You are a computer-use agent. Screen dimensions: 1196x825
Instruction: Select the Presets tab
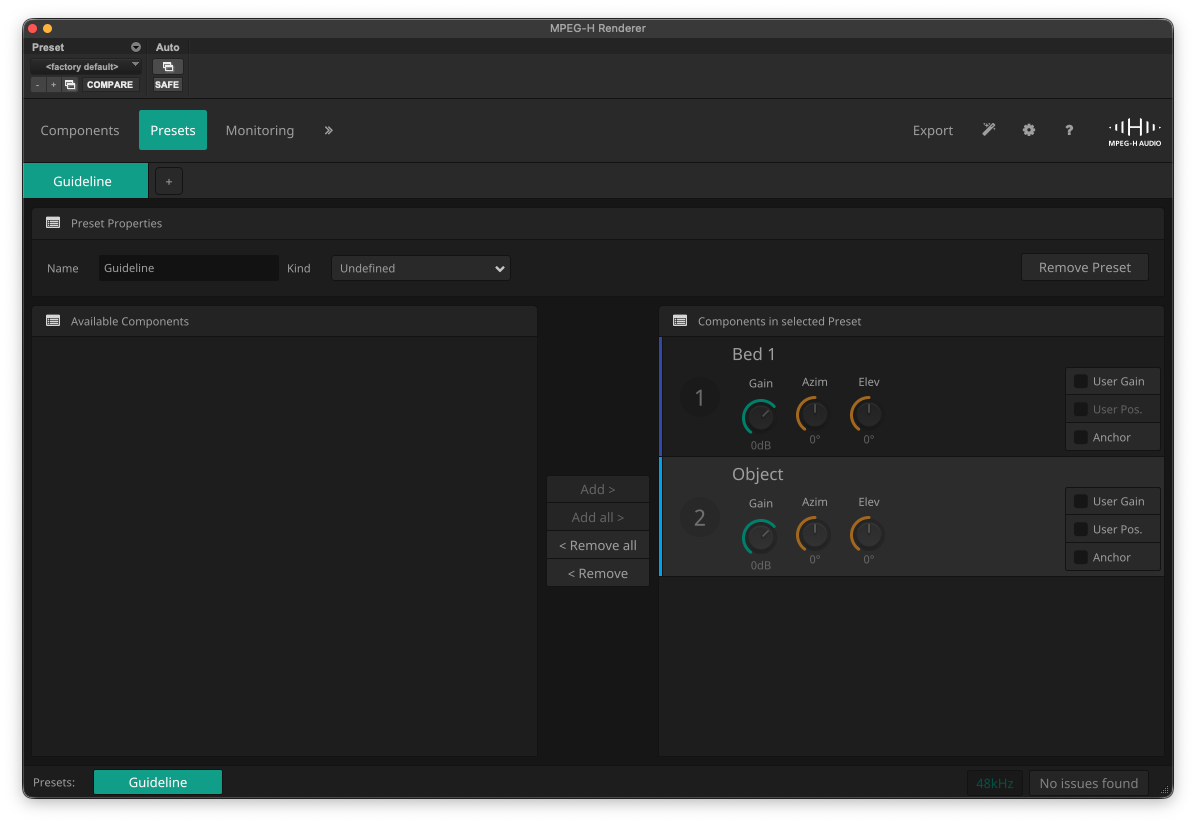pos(172,130)
